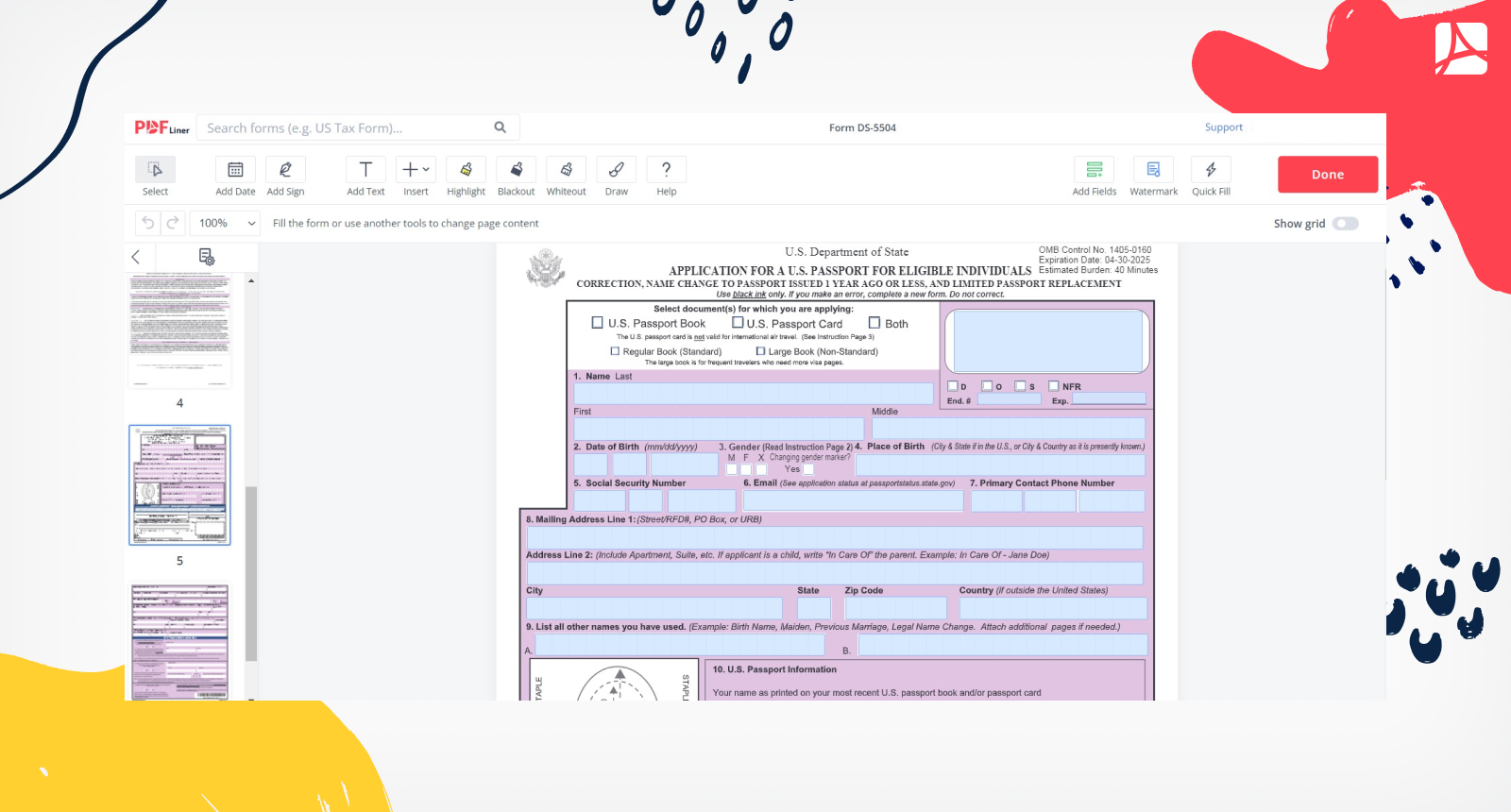Click the Quick Fill lightning icon
Image resolution: width=1511 pixels, height=812 pixels.
coord(1211,170)
